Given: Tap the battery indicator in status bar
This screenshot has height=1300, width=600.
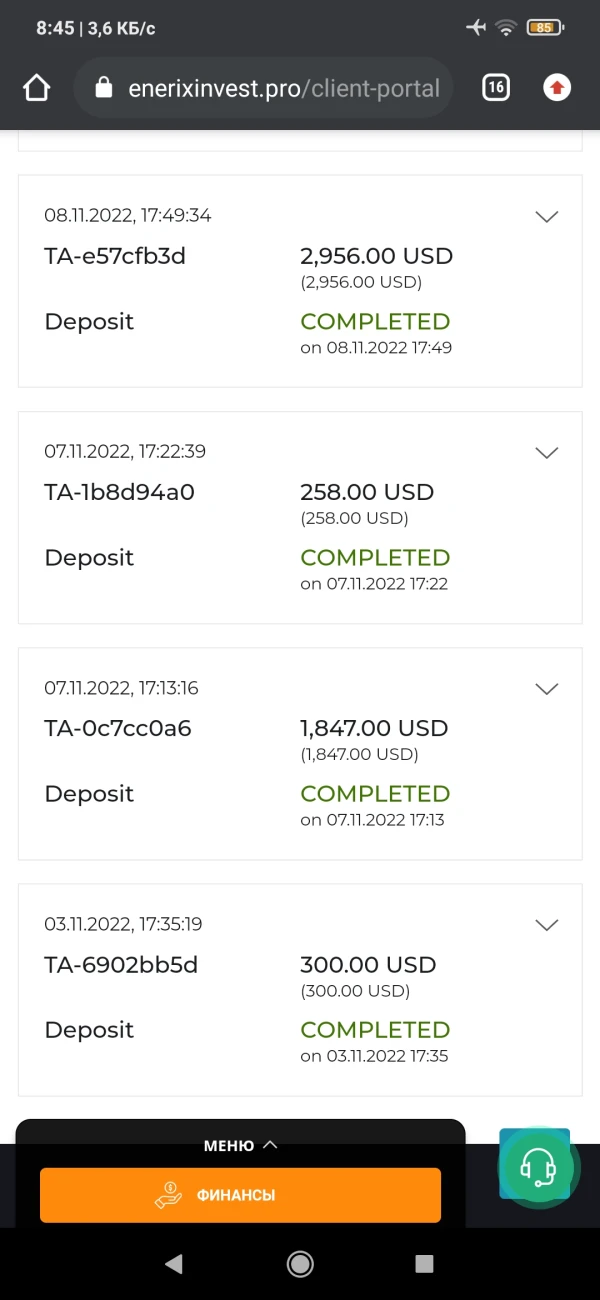Looking at the screenshot, I should (x=544, y=28).
